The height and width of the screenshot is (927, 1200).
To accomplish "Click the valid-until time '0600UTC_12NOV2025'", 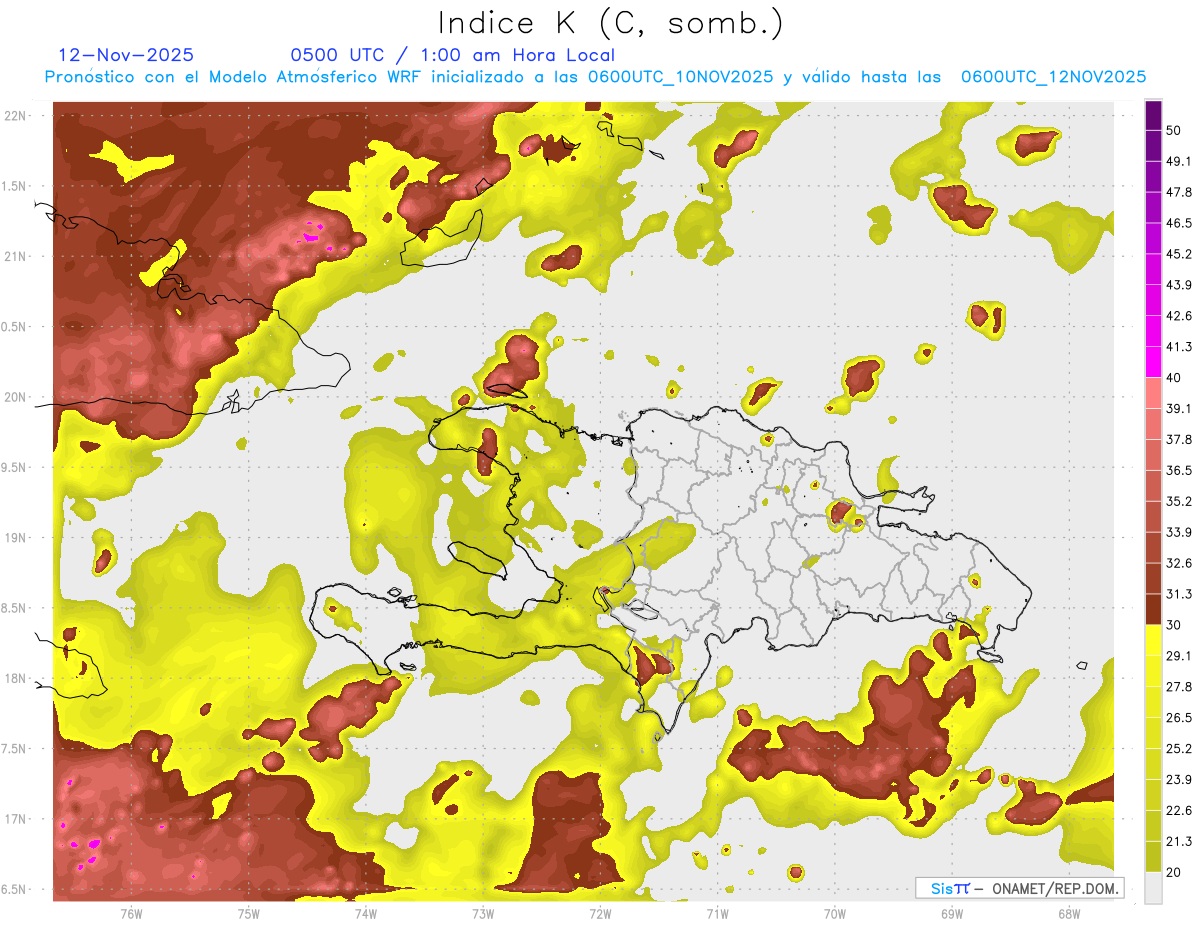I will 1053,77.
